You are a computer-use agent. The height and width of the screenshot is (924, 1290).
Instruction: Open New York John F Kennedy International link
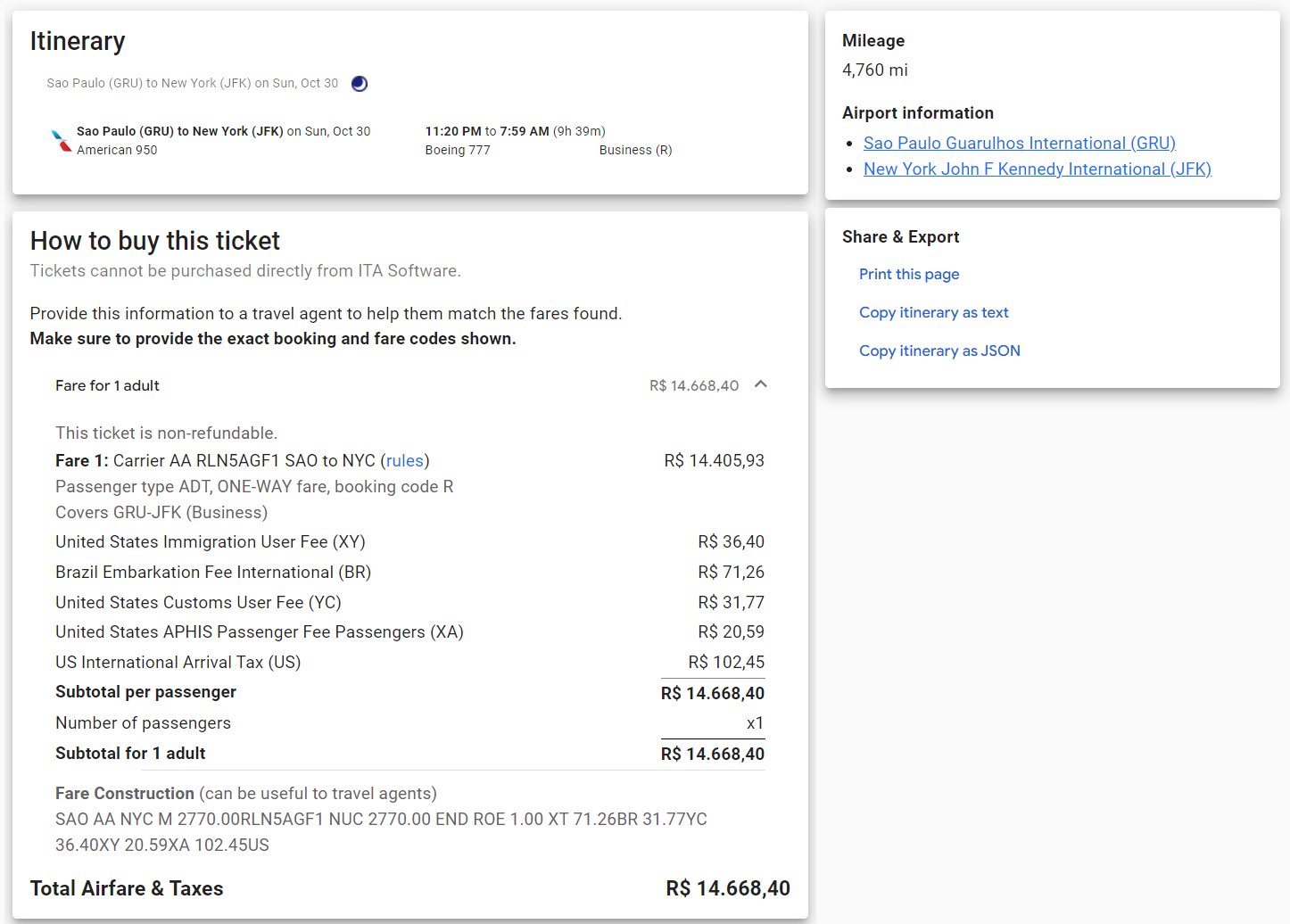1038,169
